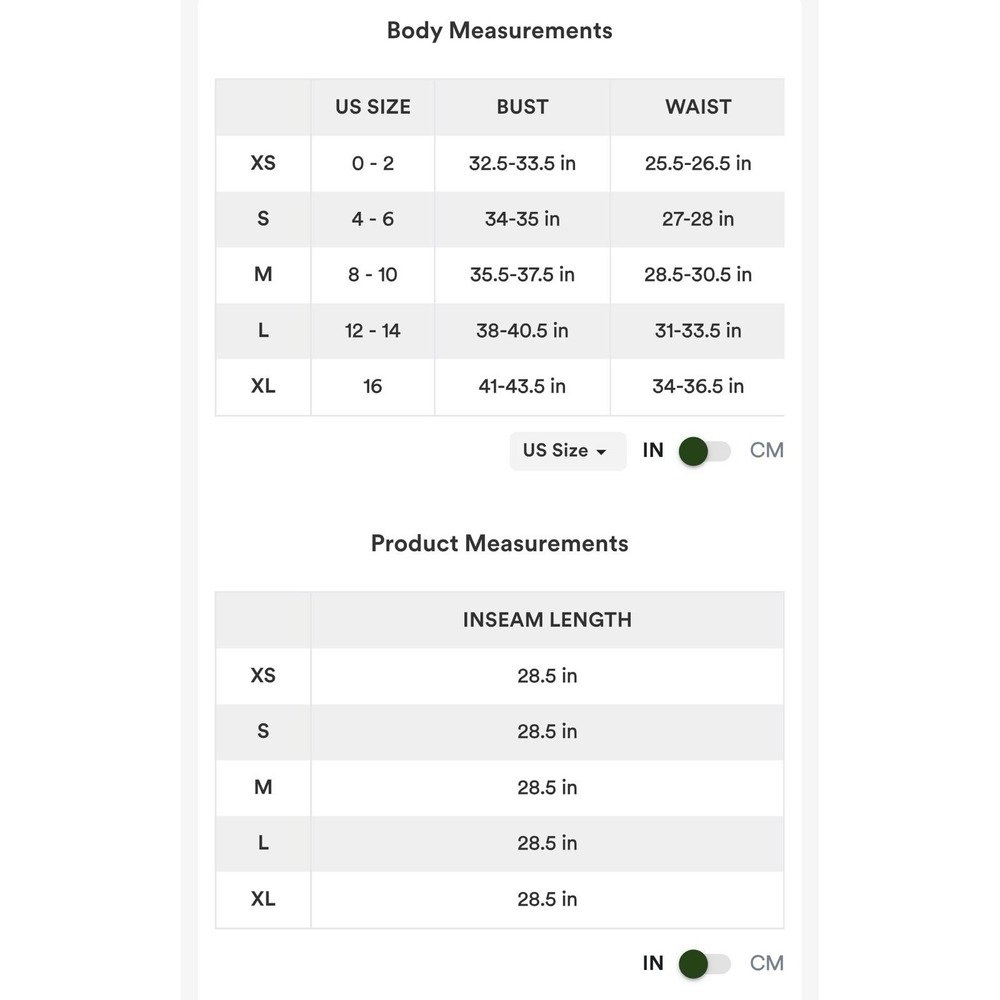The width and height of the screenshot is (1000, 1000).
Task: Click the XL inseam length 28.5 in
Action: pos(547,899)
